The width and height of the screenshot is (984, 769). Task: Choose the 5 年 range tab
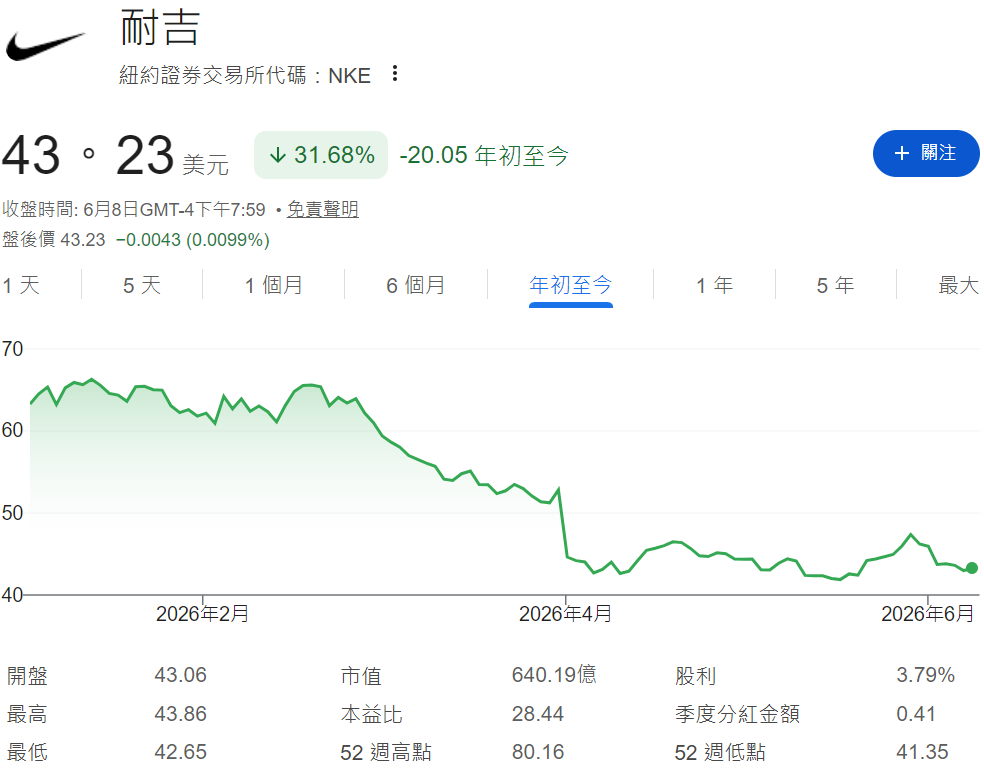pos(835,286)
